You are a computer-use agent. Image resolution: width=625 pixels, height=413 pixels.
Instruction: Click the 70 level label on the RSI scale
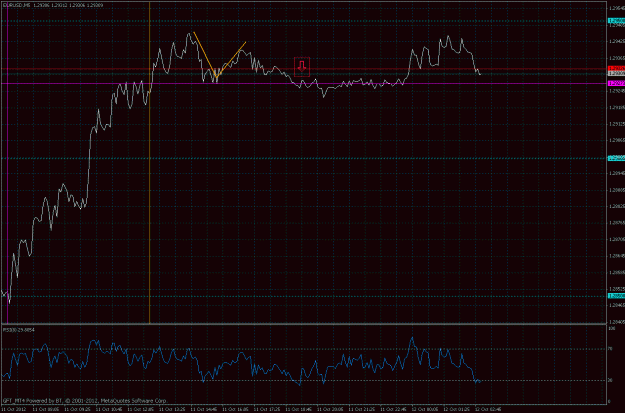(610, 349)
